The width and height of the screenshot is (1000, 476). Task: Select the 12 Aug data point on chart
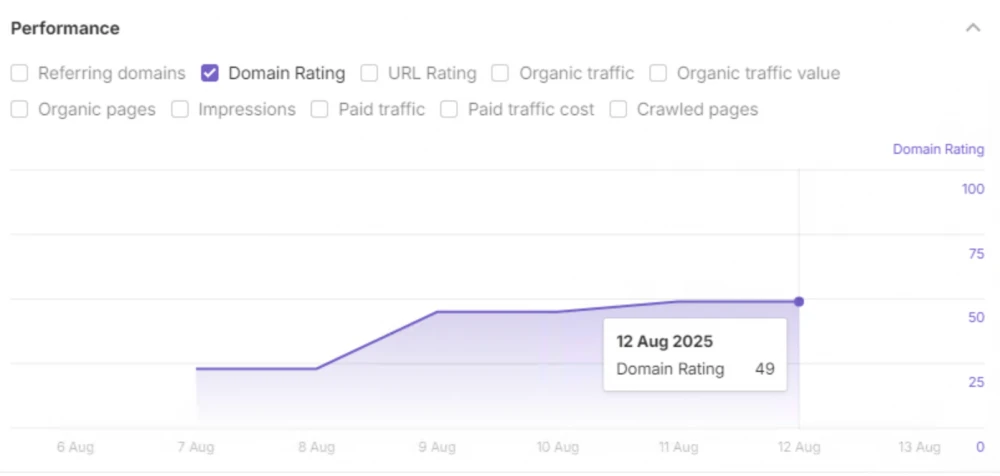[799, 301]
